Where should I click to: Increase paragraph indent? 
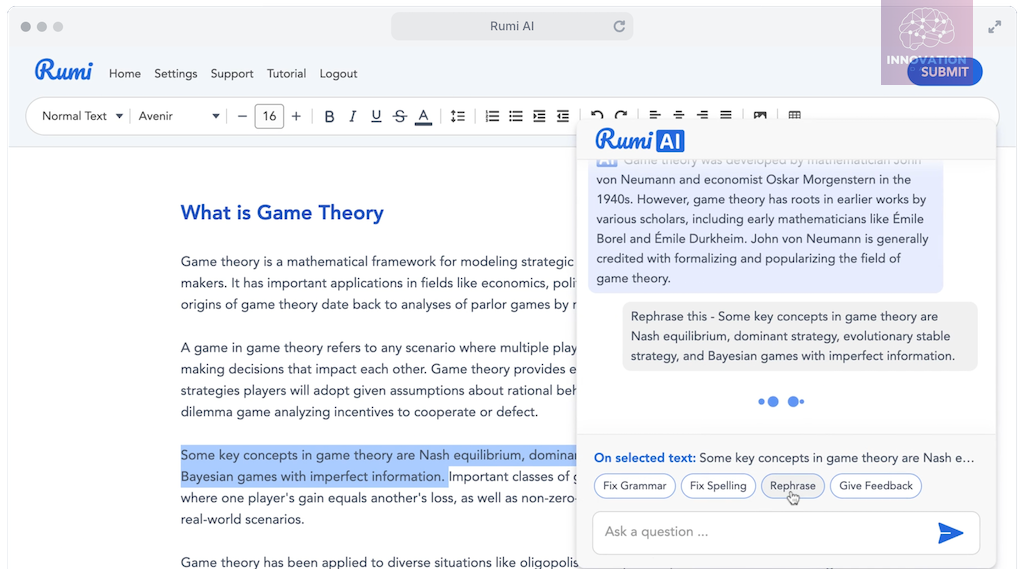pyautogui.click(x=539, y=116)
